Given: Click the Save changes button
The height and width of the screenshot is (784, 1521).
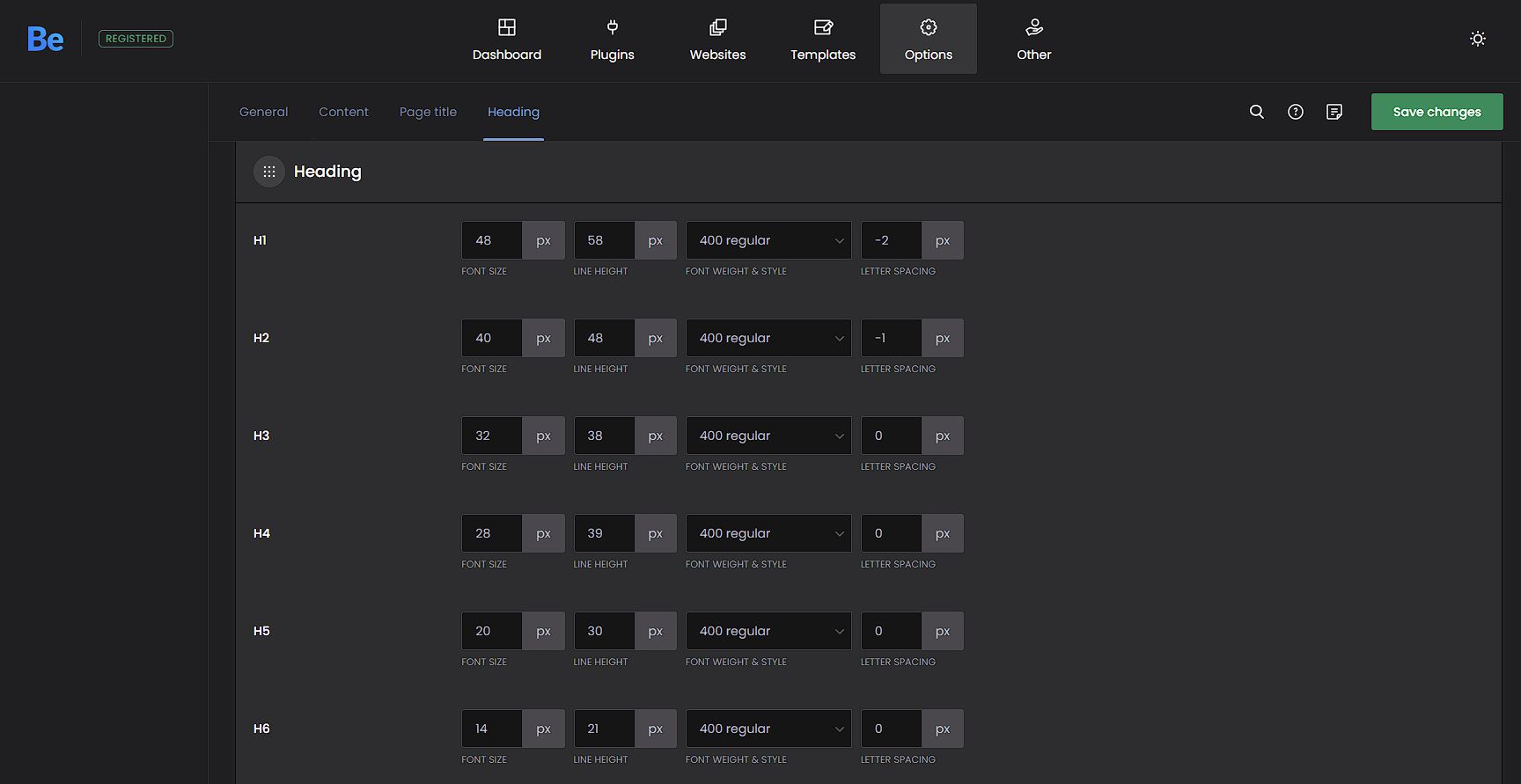Looking at the screenshot, I should pyautogui.click(x=1436, y=112).
